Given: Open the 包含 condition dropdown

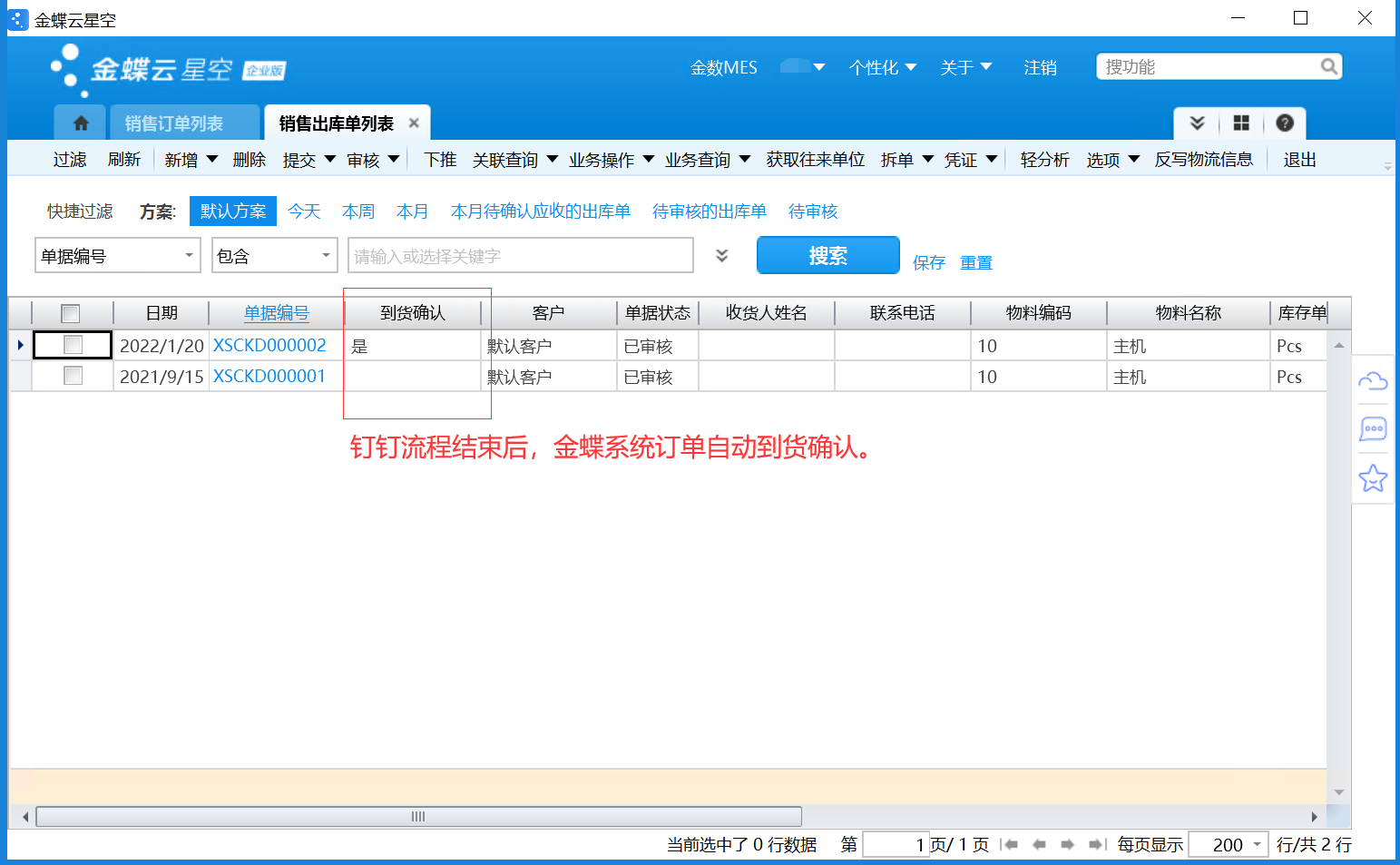Looking at the screenshot, I should pyautogui.click(x=326, y=256).
